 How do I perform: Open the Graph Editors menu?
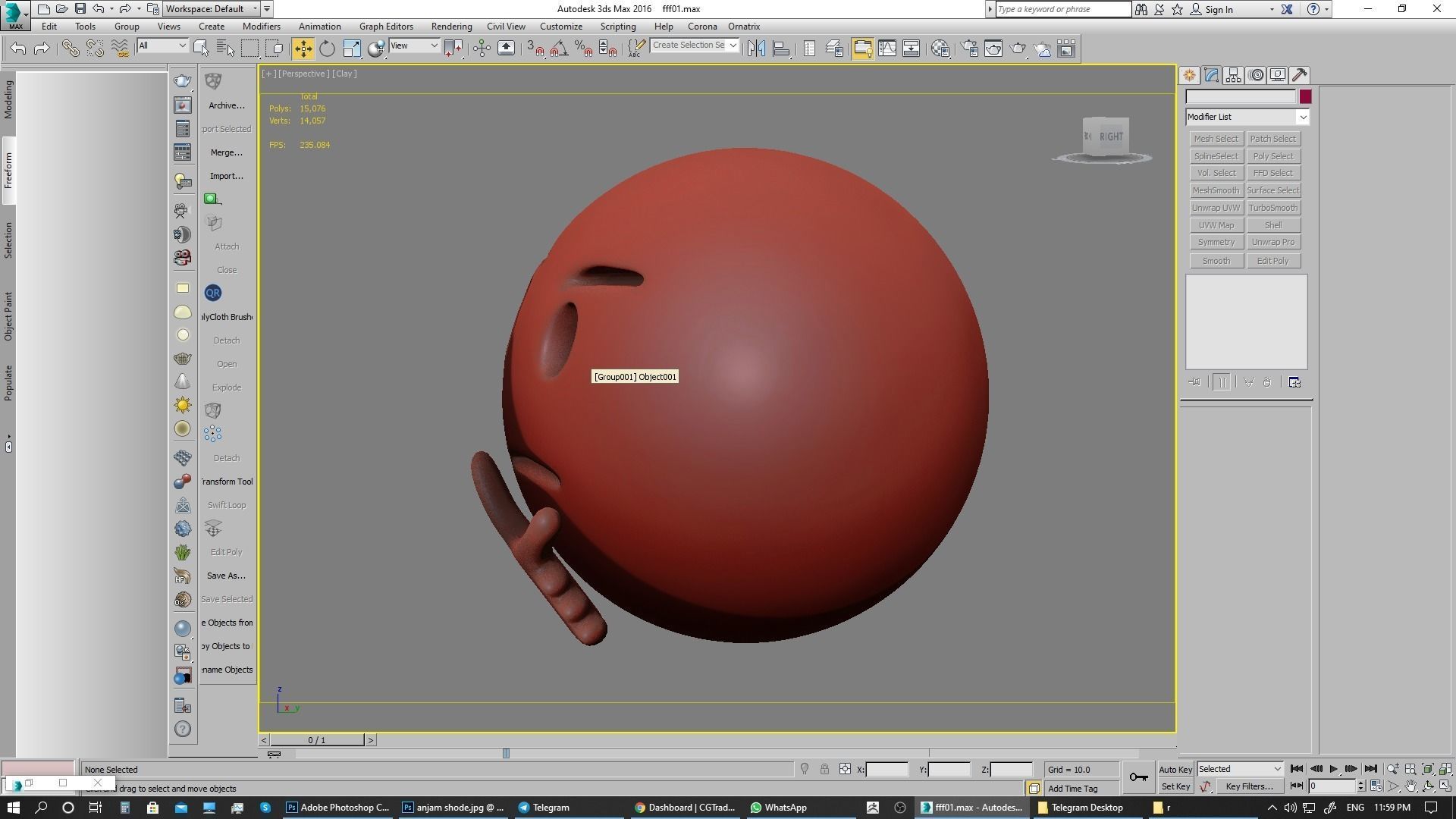[x=386, y=27]
